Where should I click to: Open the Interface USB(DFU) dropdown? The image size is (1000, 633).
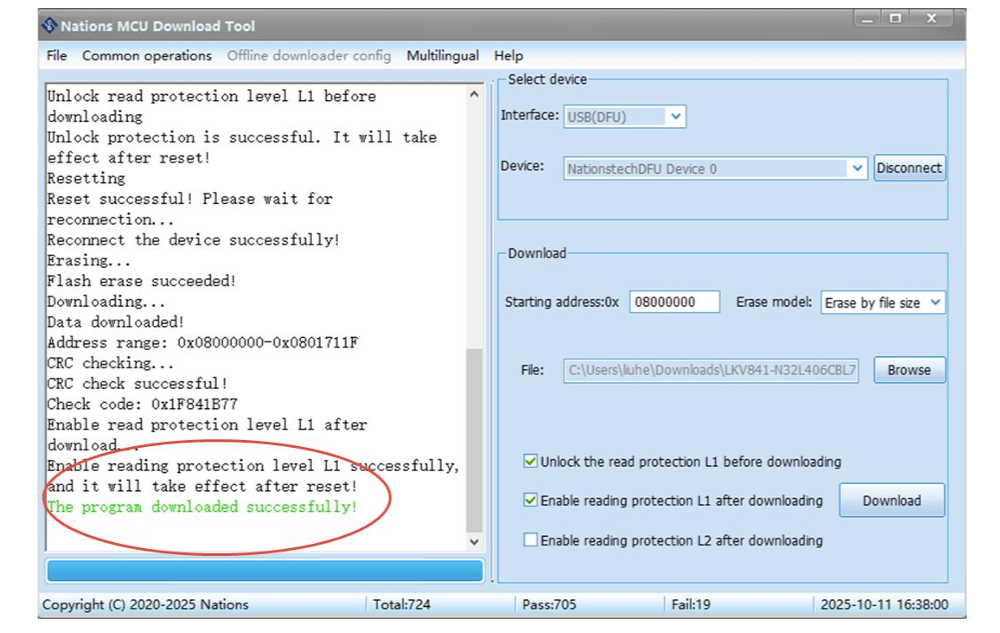click(x=676, y=117)
